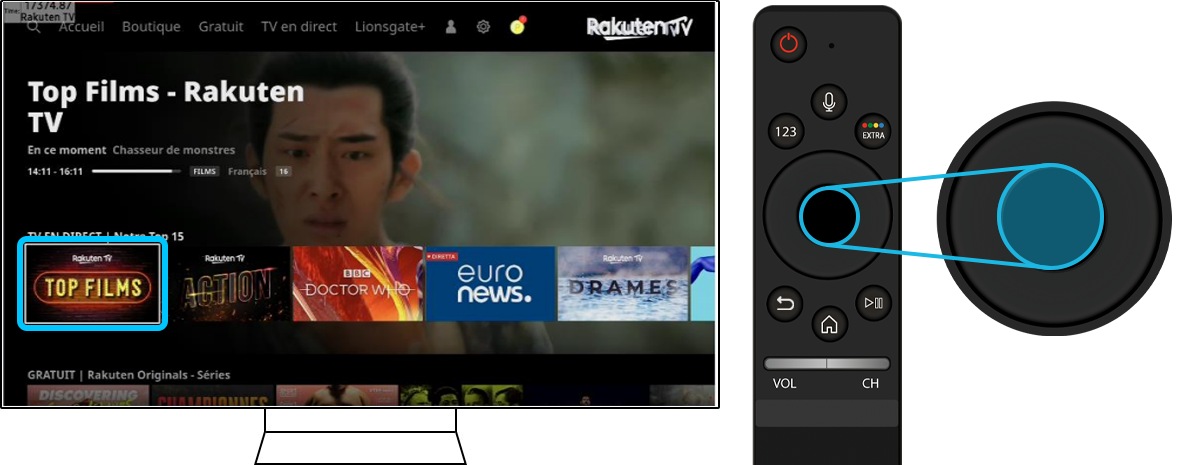The height and width of the screenshot is (465, 1186).
Task: Open the user profile icon
Action: click(451, 26)
